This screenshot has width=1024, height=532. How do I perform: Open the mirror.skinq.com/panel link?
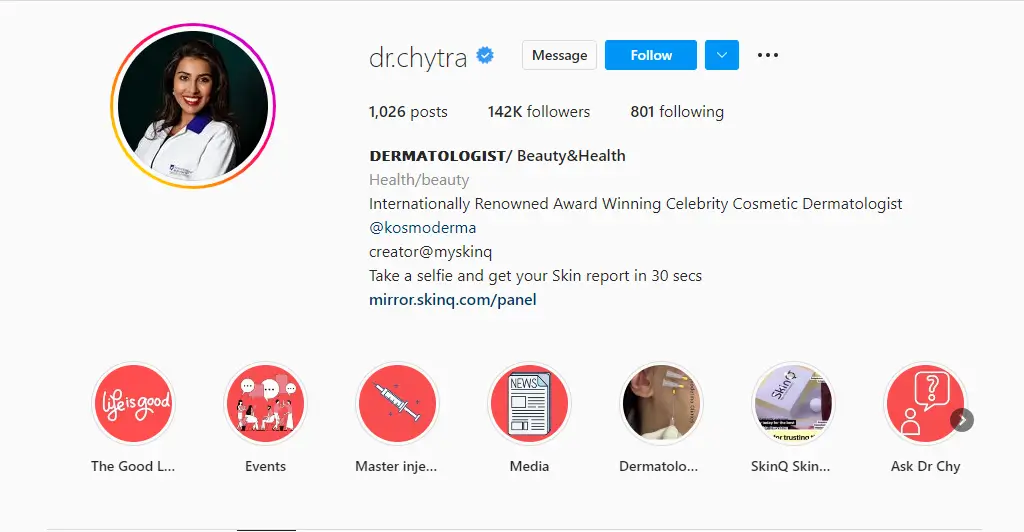pos(453,300)
